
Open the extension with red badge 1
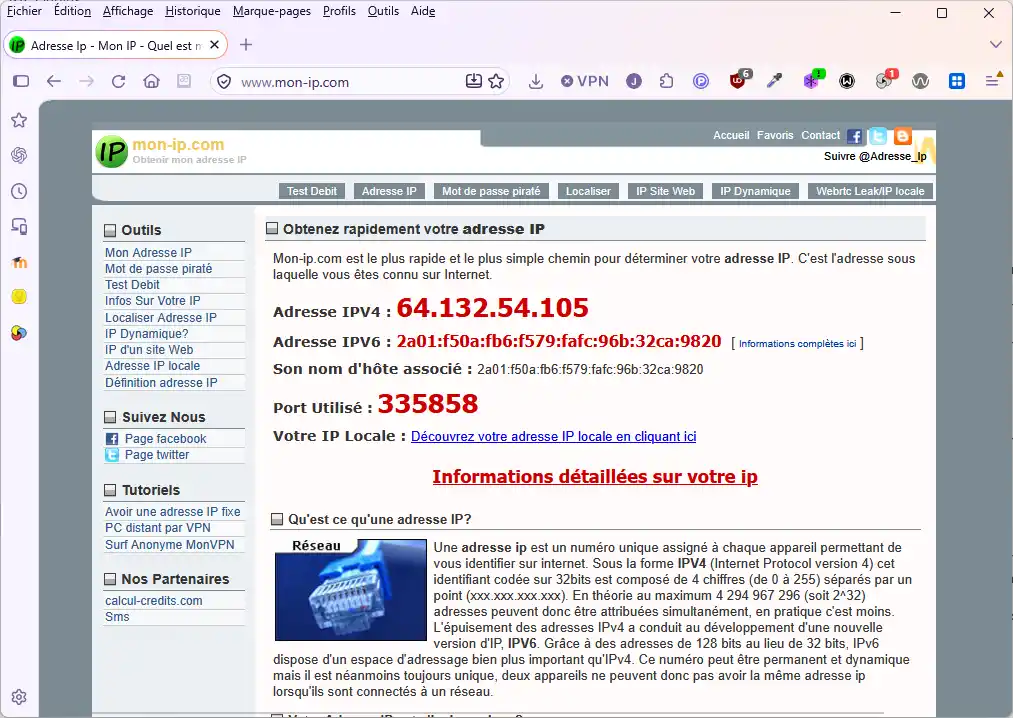885,79
